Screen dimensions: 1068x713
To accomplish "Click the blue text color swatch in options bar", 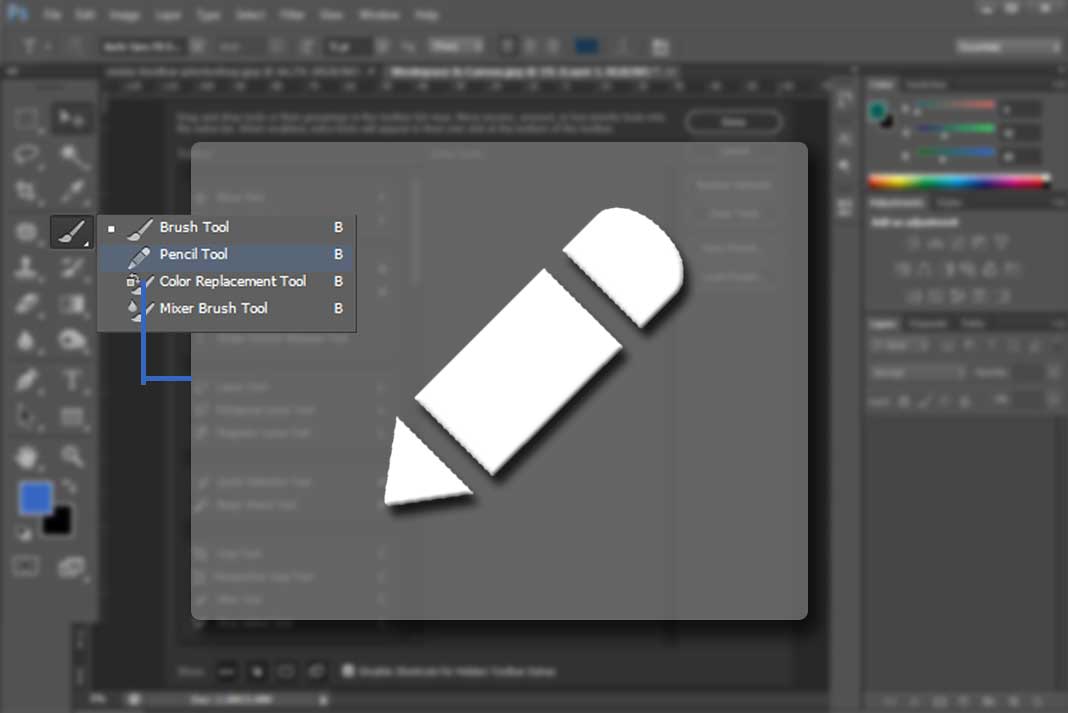I will coord(586,46).
